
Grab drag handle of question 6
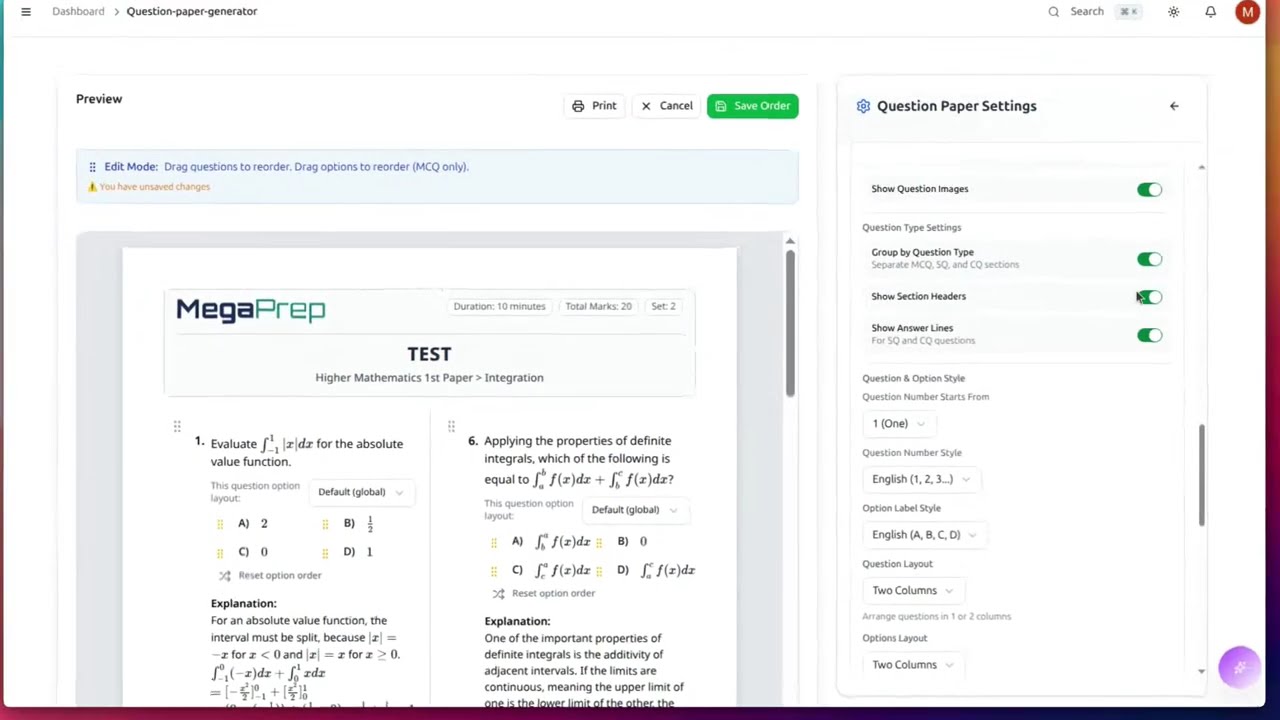[451, 427]
